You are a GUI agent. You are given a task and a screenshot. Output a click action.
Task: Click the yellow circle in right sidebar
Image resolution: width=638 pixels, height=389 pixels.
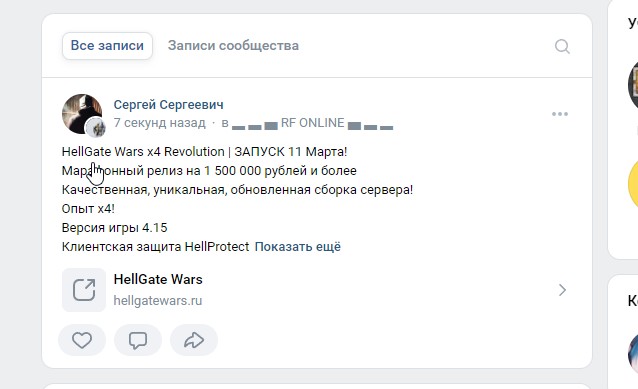click(x=633, y=184)
